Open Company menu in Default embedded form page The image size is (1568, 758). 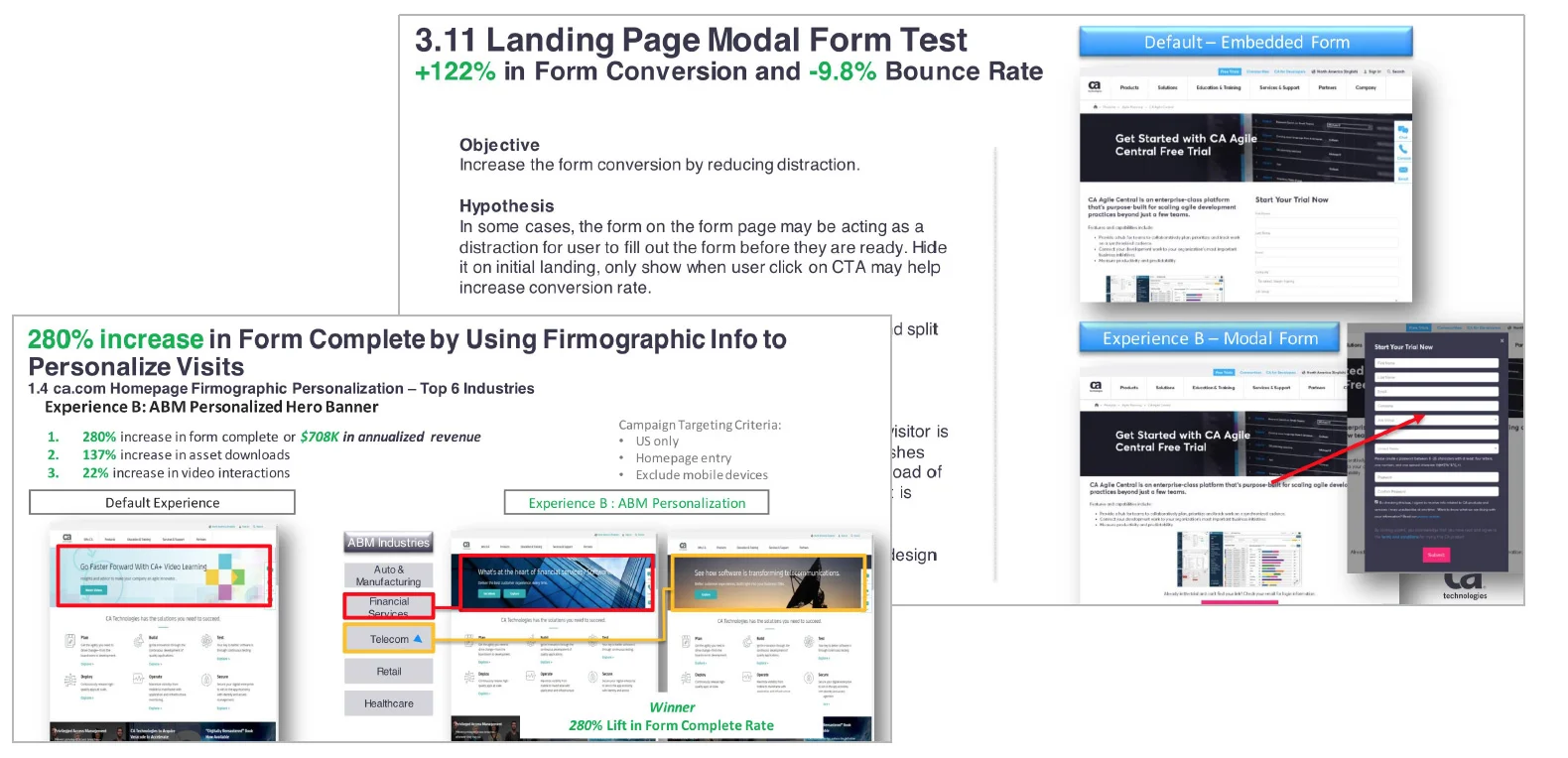tap(1366, 87)
